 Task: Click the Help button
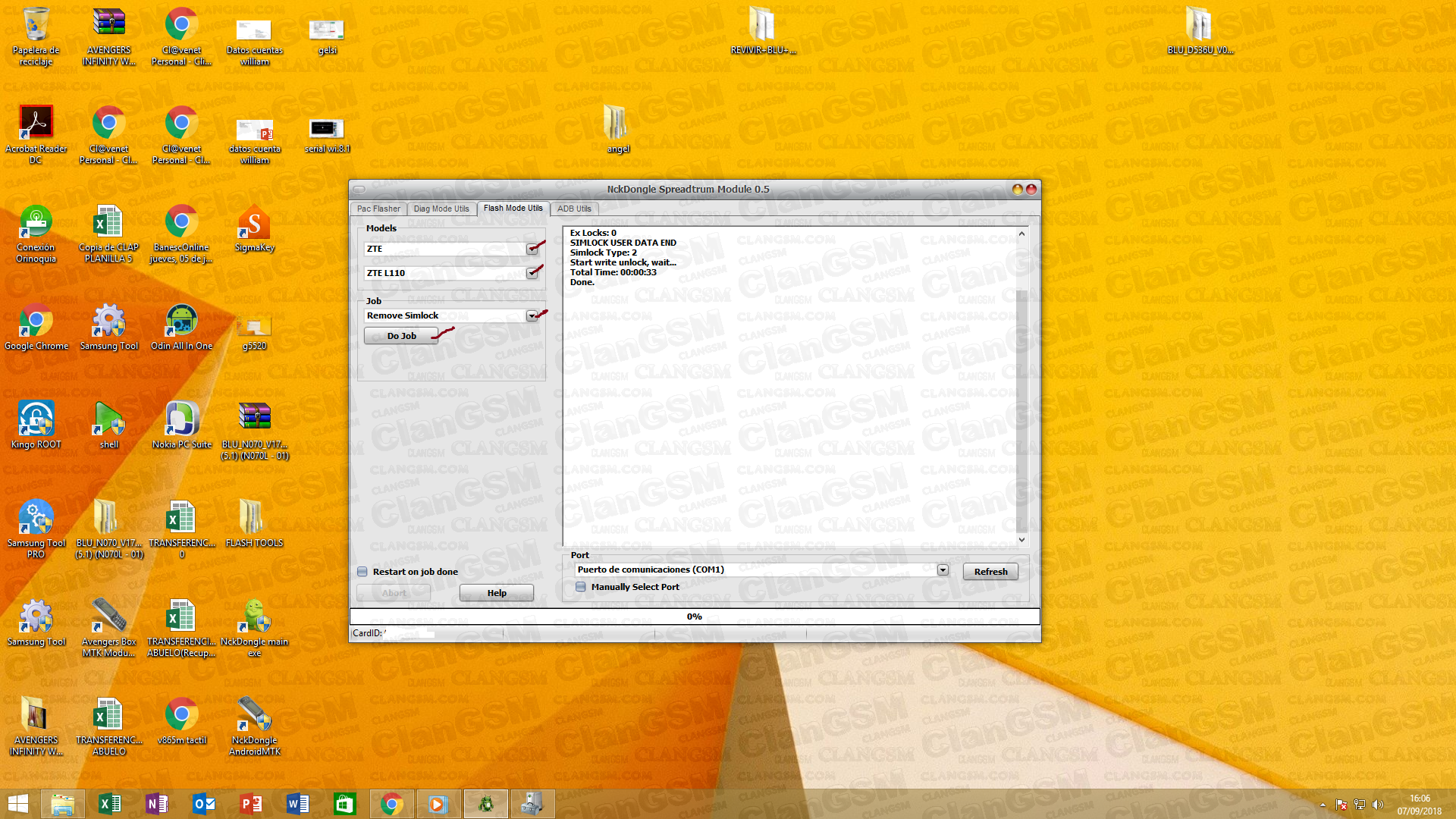[x=497, y=593]
